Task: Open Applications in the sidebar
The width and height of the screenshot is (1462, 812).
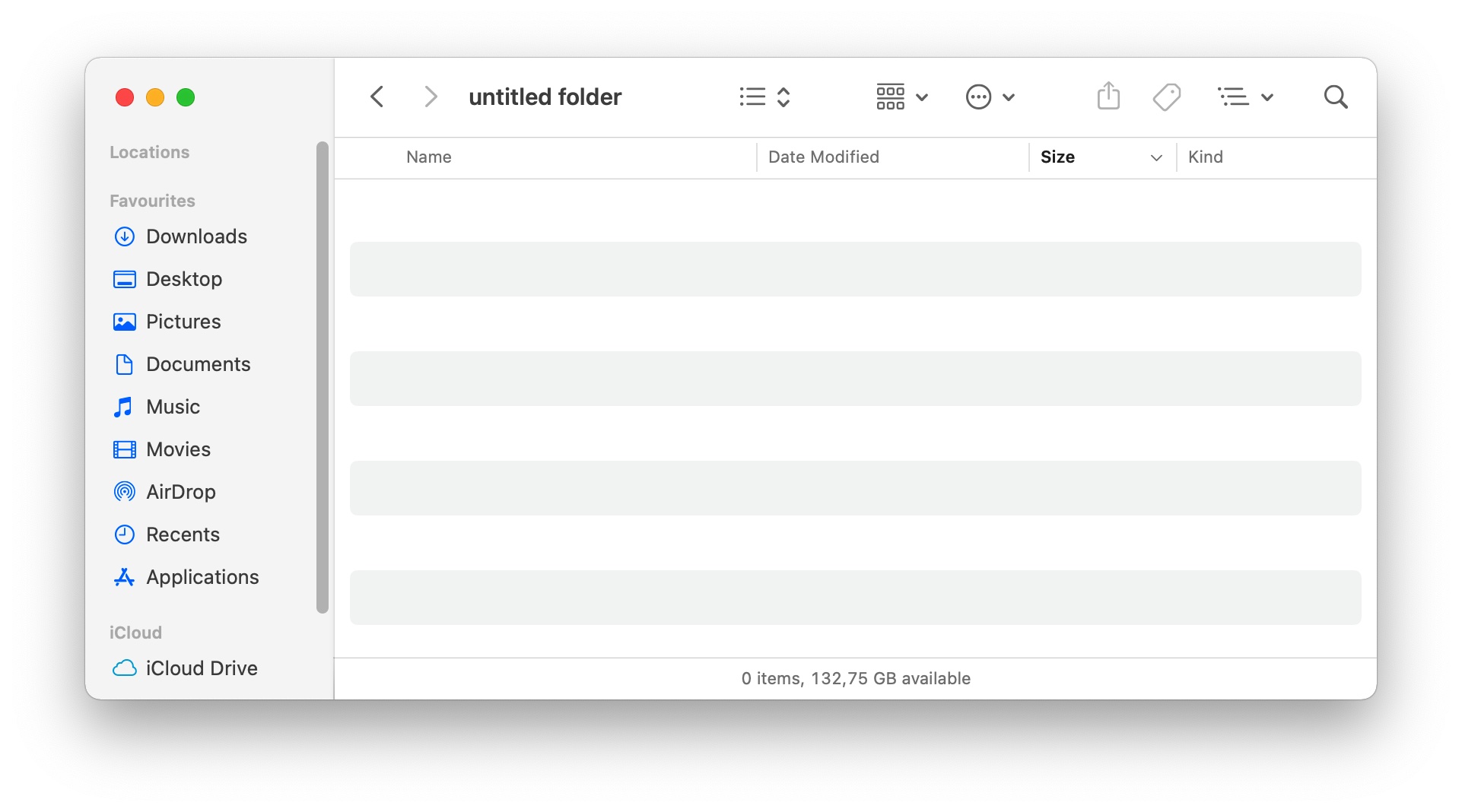Action: pos(202,577)
